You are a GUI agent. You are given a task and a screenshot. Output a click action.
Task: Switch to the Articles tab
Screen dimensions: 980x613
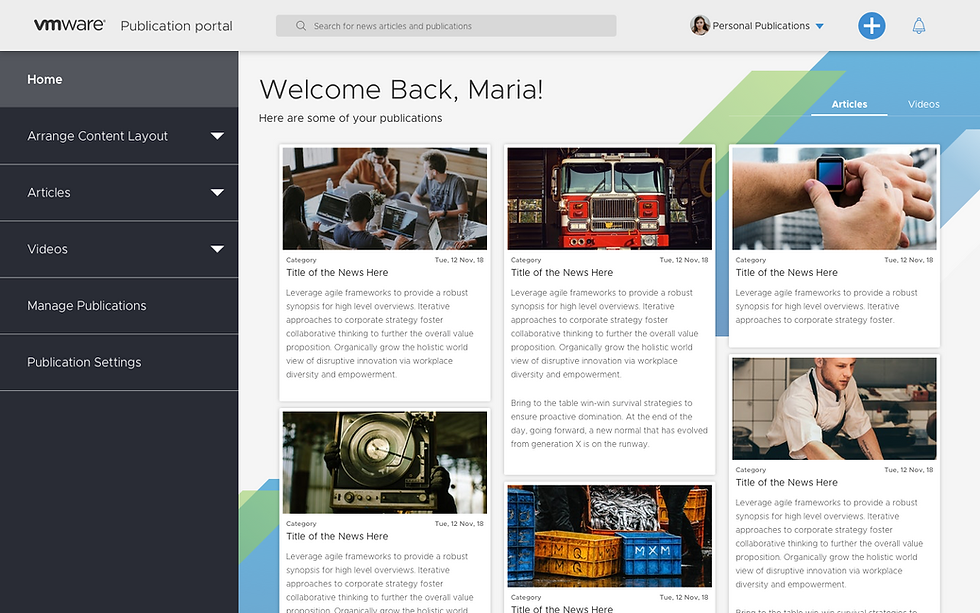[x=849, y=104]
